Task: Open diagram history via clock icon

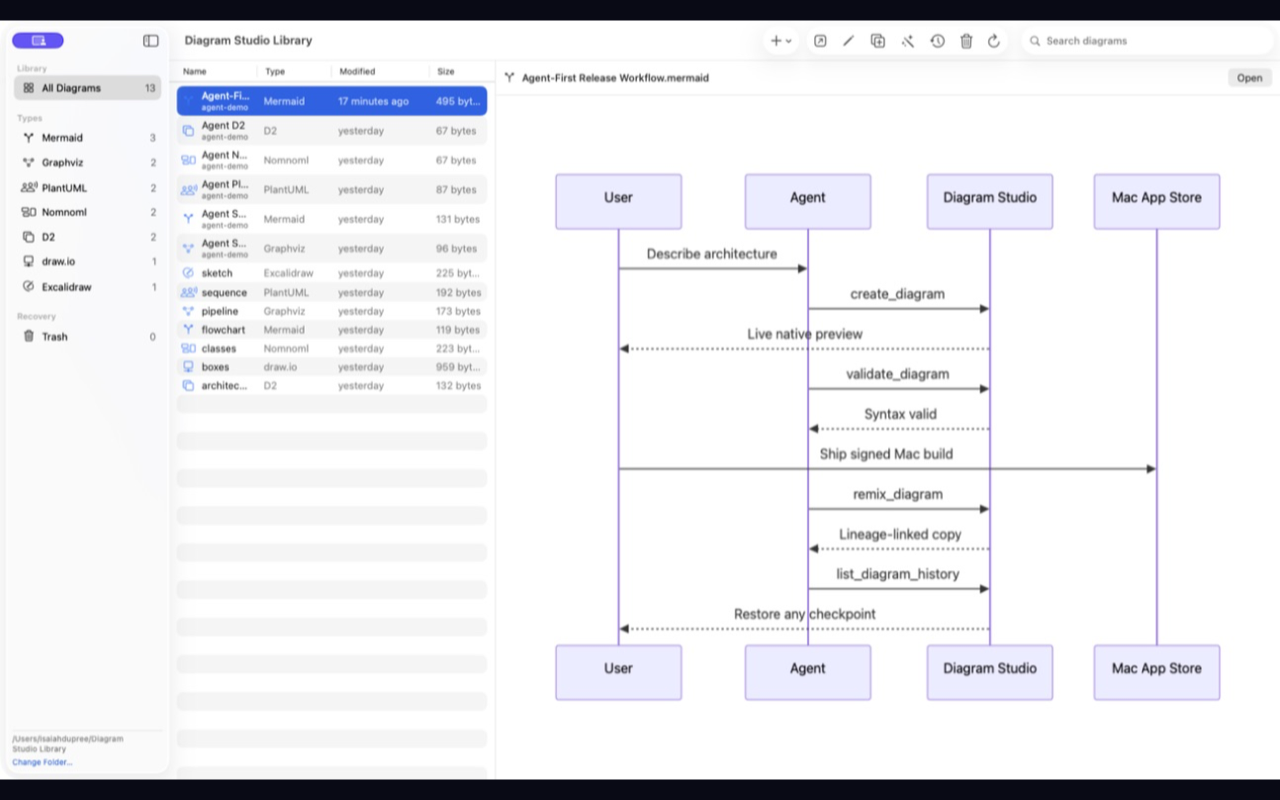Action: coord(937,41)
